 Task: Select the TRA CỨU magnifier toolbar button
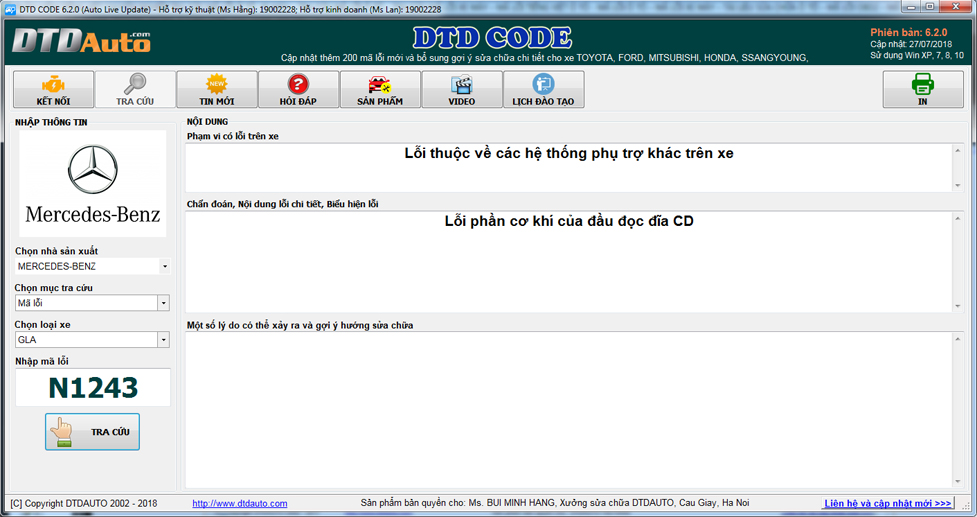click(135, 90)
